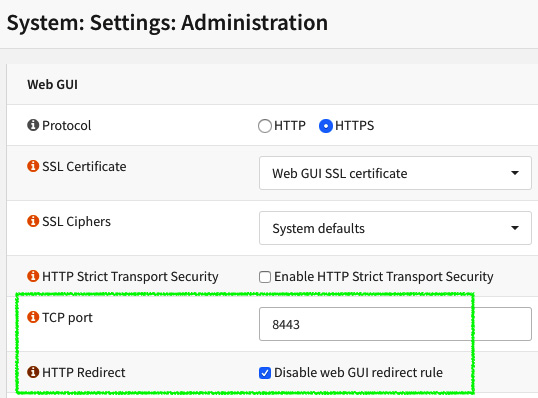Click the HTTP Strict Transport Security info icon

tap(33, 276)
